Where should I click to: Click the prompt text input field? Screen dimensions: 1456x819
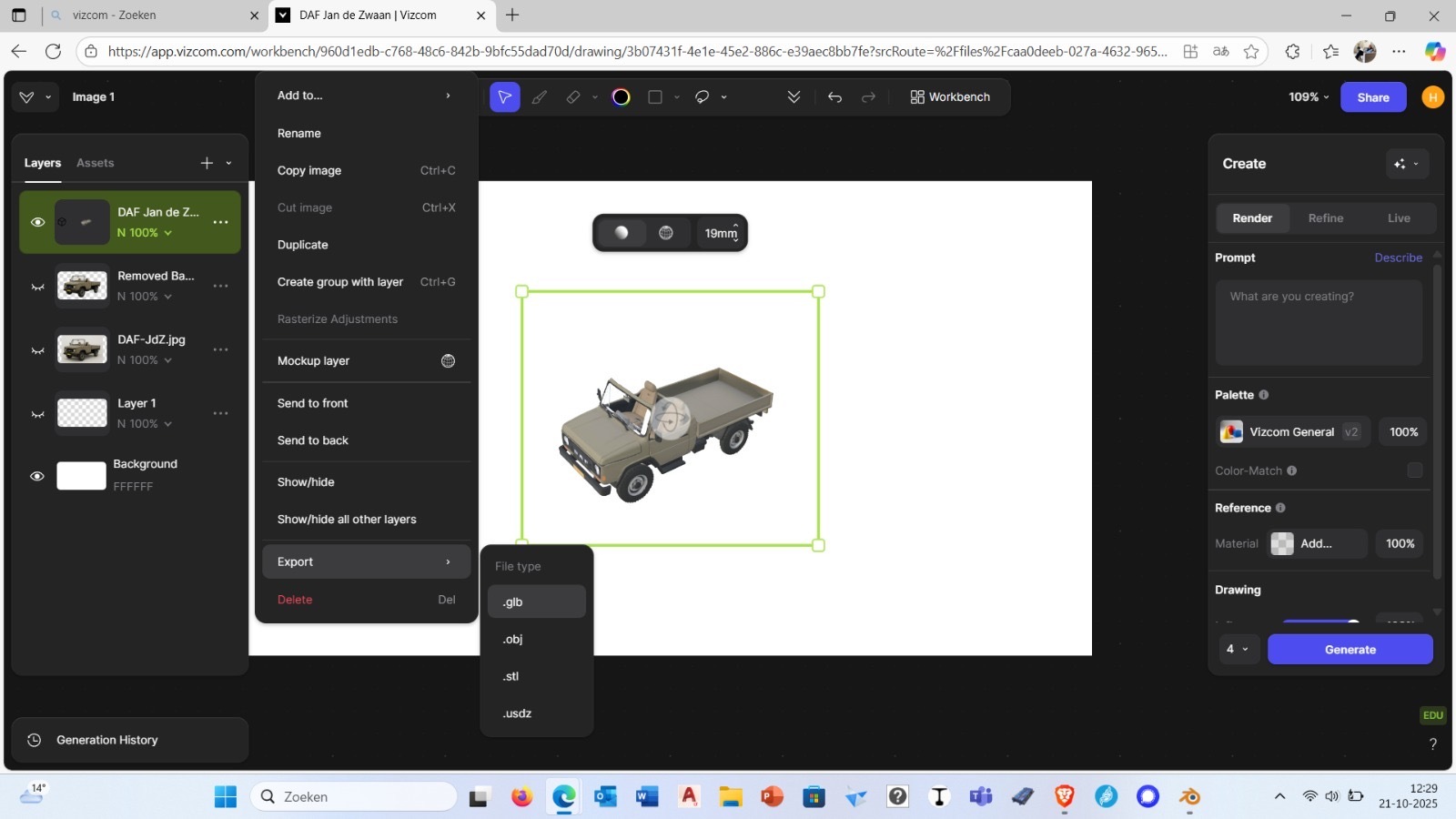(x=1318, y=322)
